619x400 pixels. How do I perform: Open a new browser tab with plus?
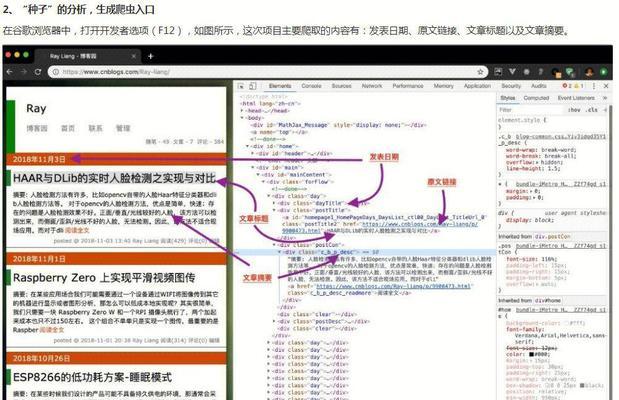[150, 56]
